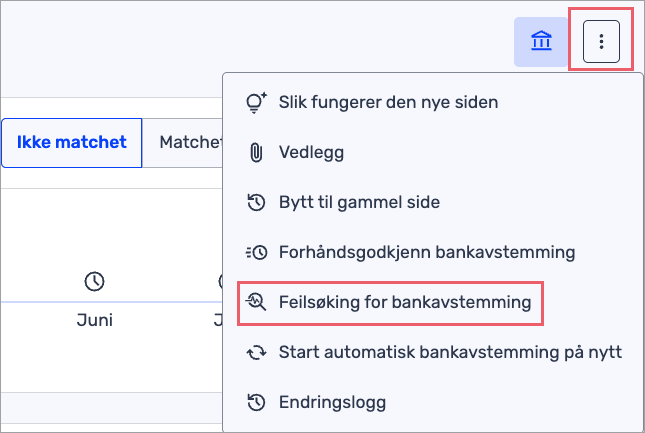Switch to the Ikke matchet tab

point(72,142)
